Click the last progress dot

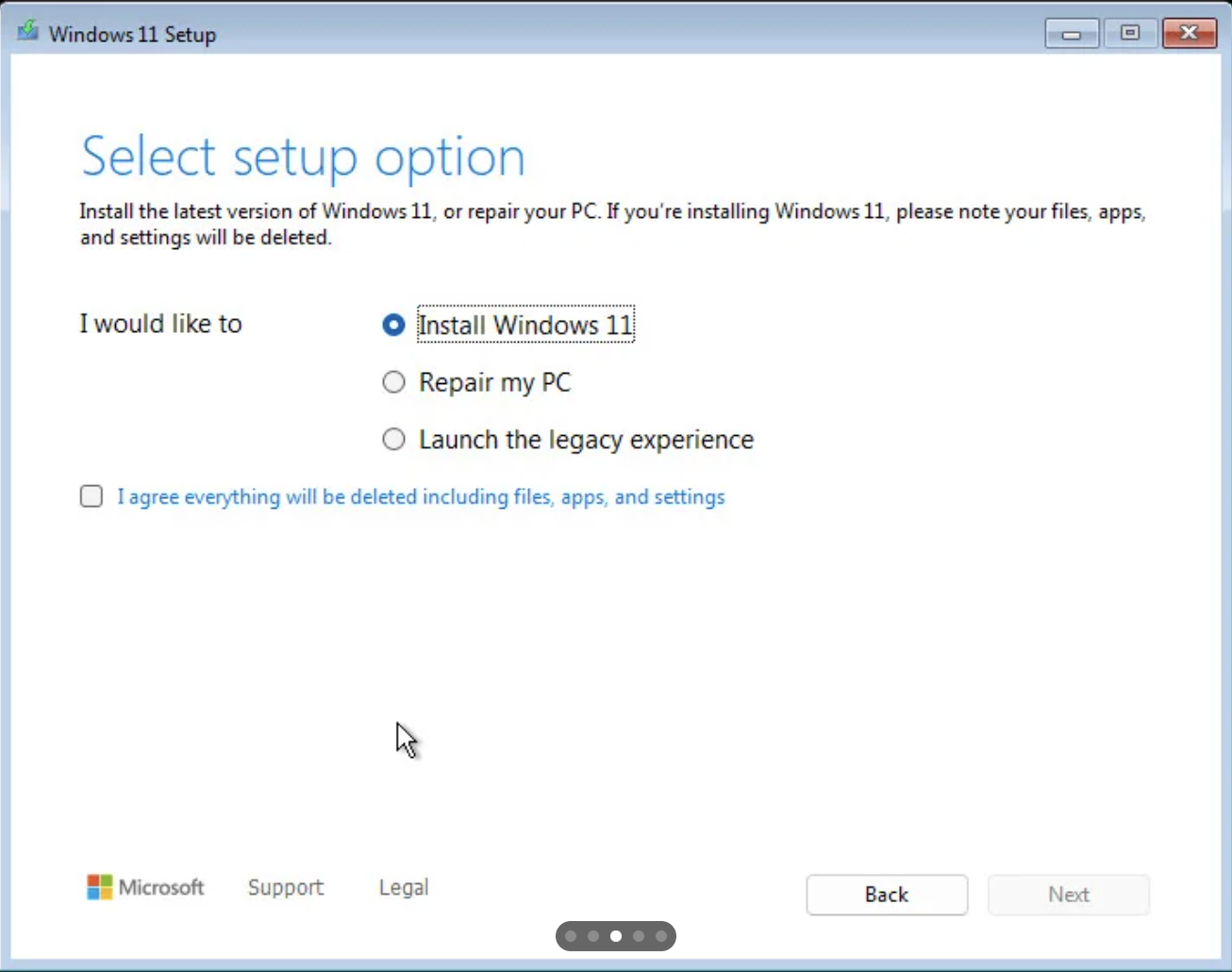coord(661,936)
